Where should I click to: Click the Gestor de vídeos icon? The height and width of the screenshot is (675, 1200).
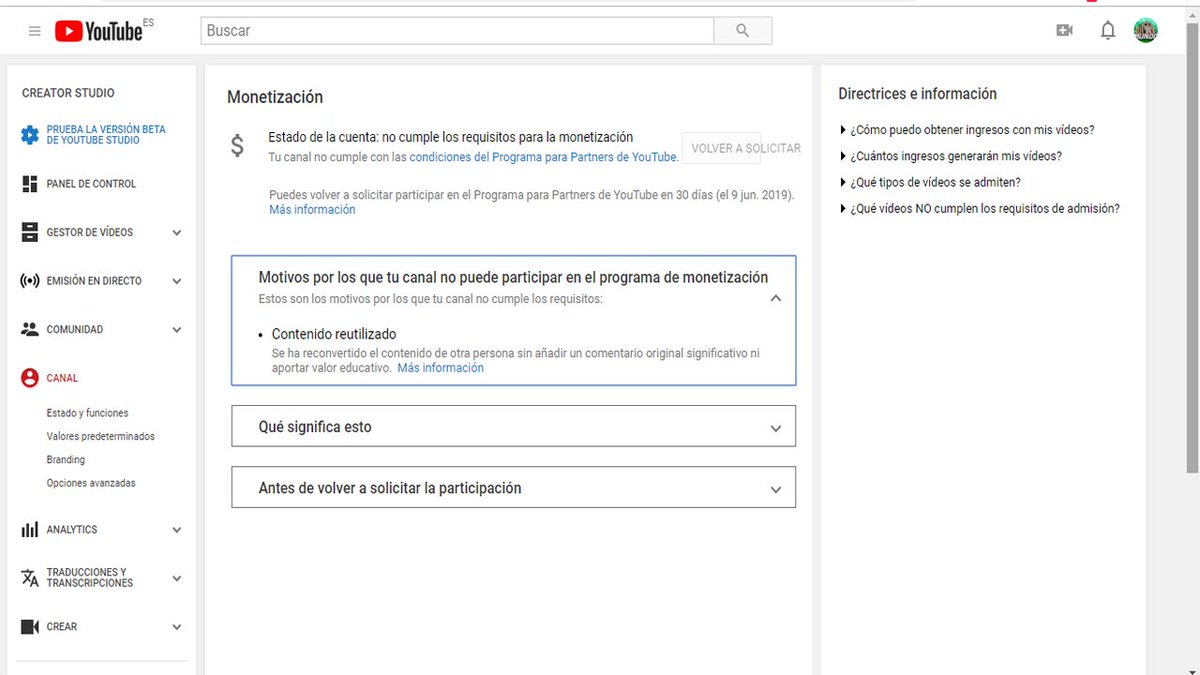point(30,233)
